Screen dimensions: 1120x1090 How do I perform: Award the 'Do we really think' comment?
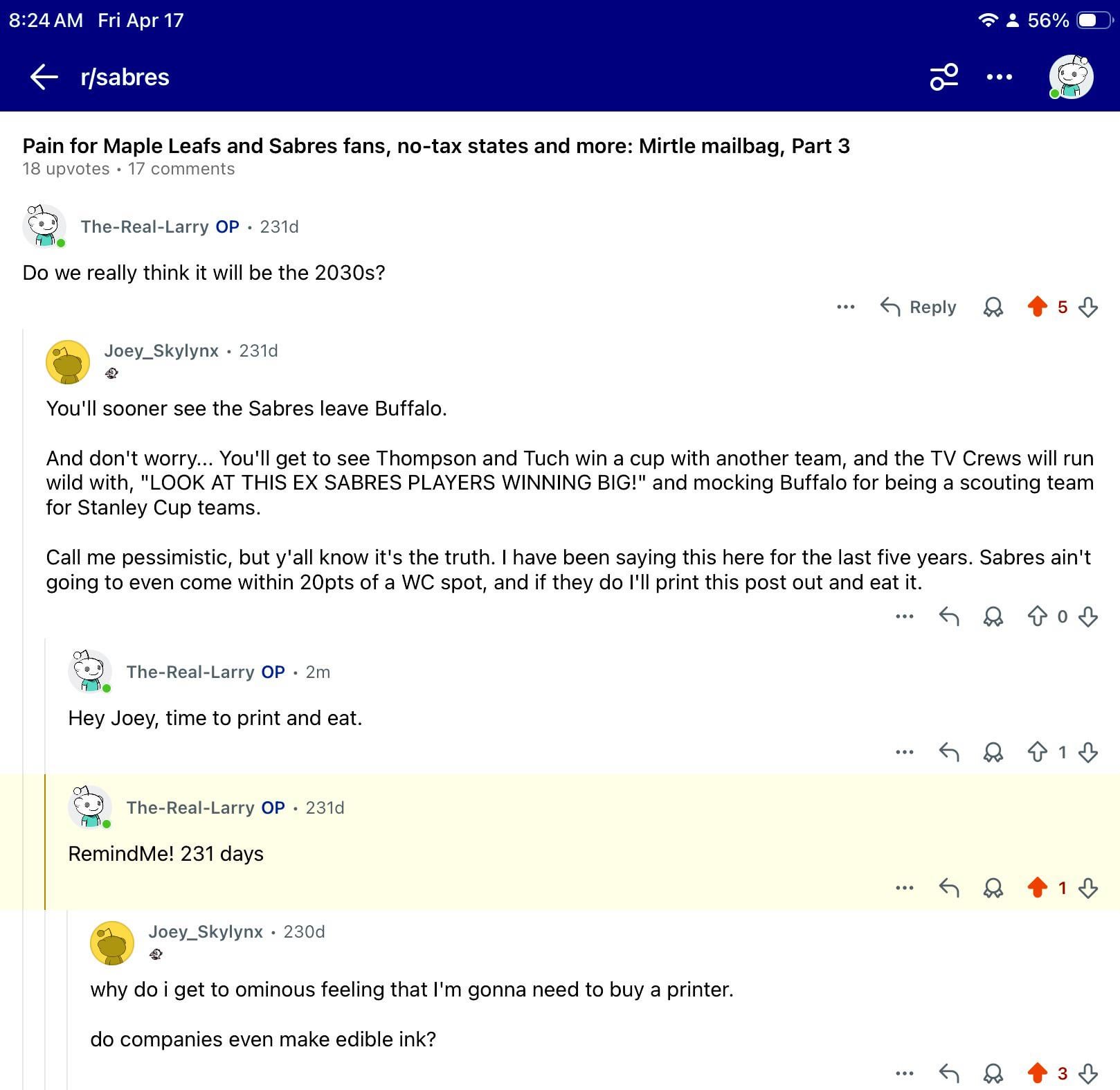(993, 307)
